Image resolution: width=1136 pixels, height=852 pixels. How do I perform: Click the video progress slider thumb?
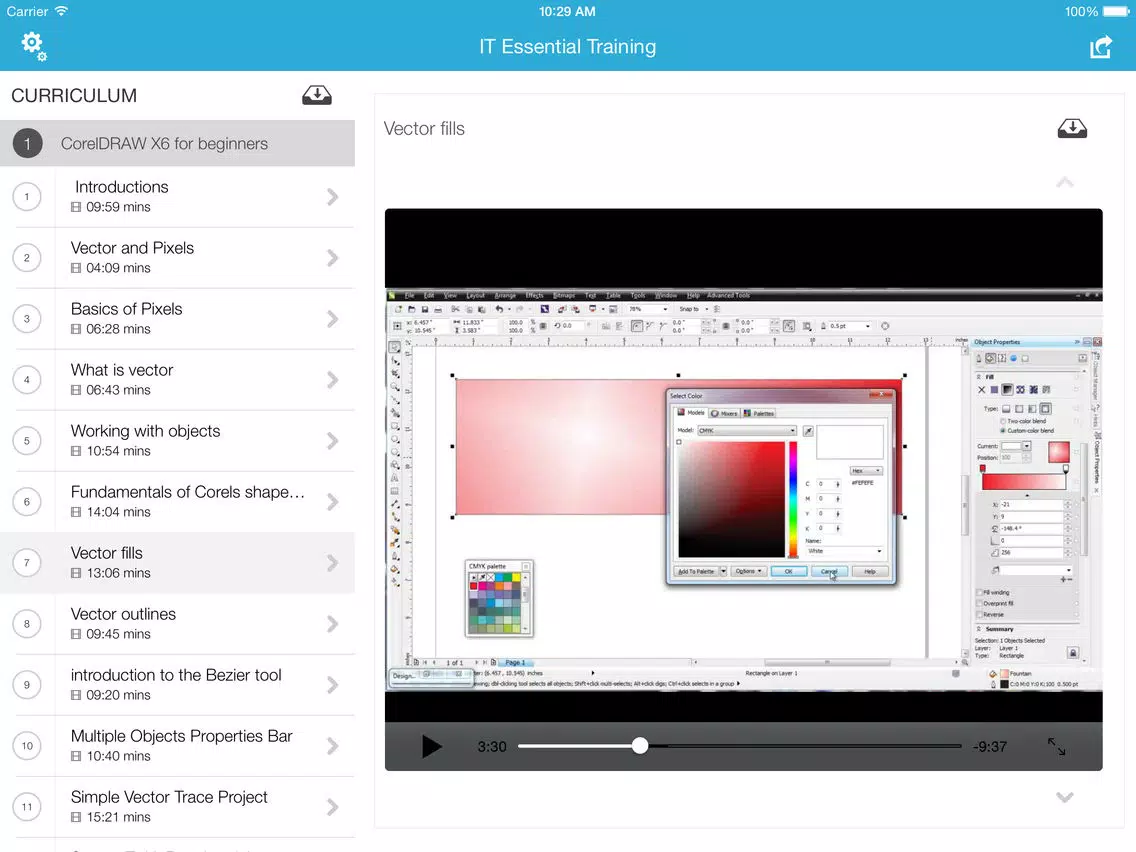coord(640,746)
